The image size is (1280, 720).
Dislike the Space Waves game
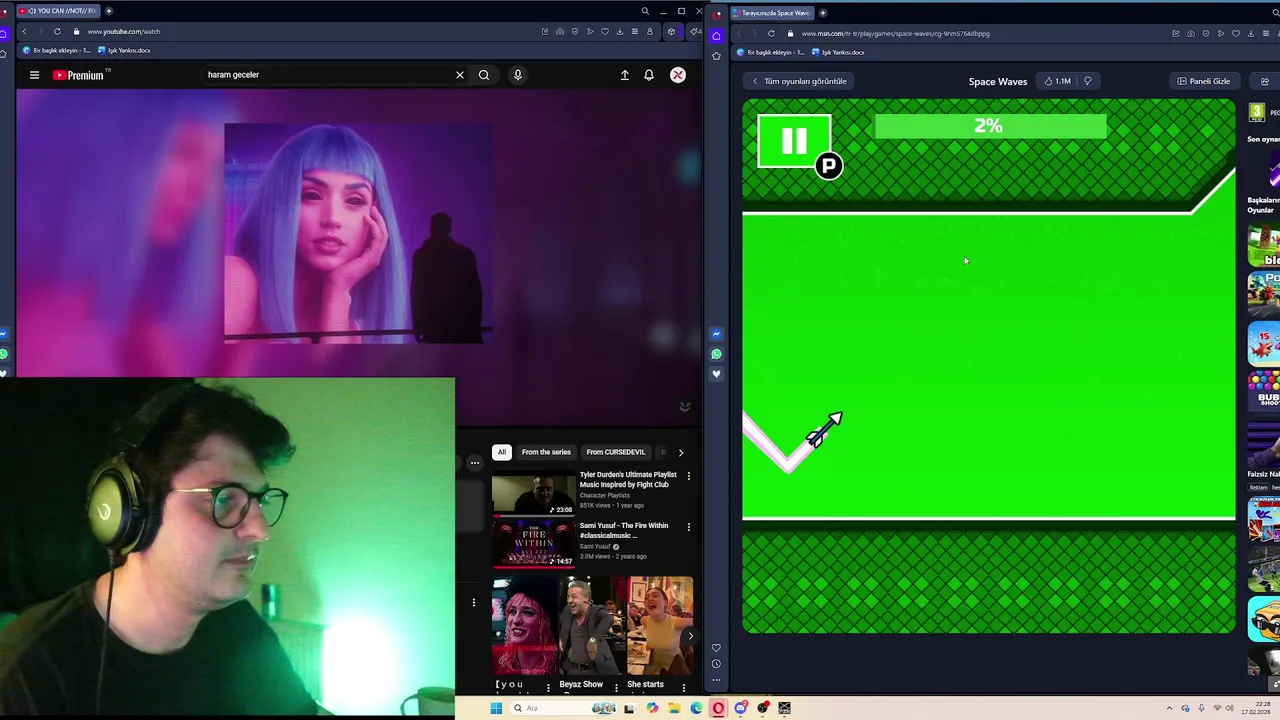coord(1088,81)
